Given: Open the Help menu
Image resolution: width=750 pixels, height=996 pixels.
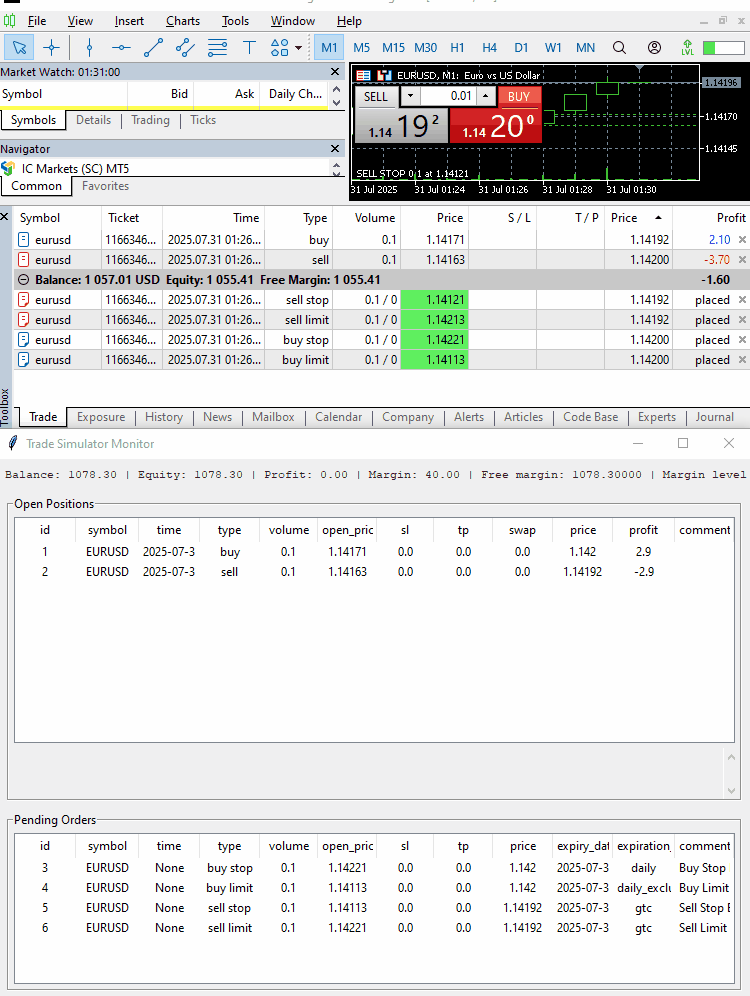Looking at the screenshot, I should pos(349,21).
